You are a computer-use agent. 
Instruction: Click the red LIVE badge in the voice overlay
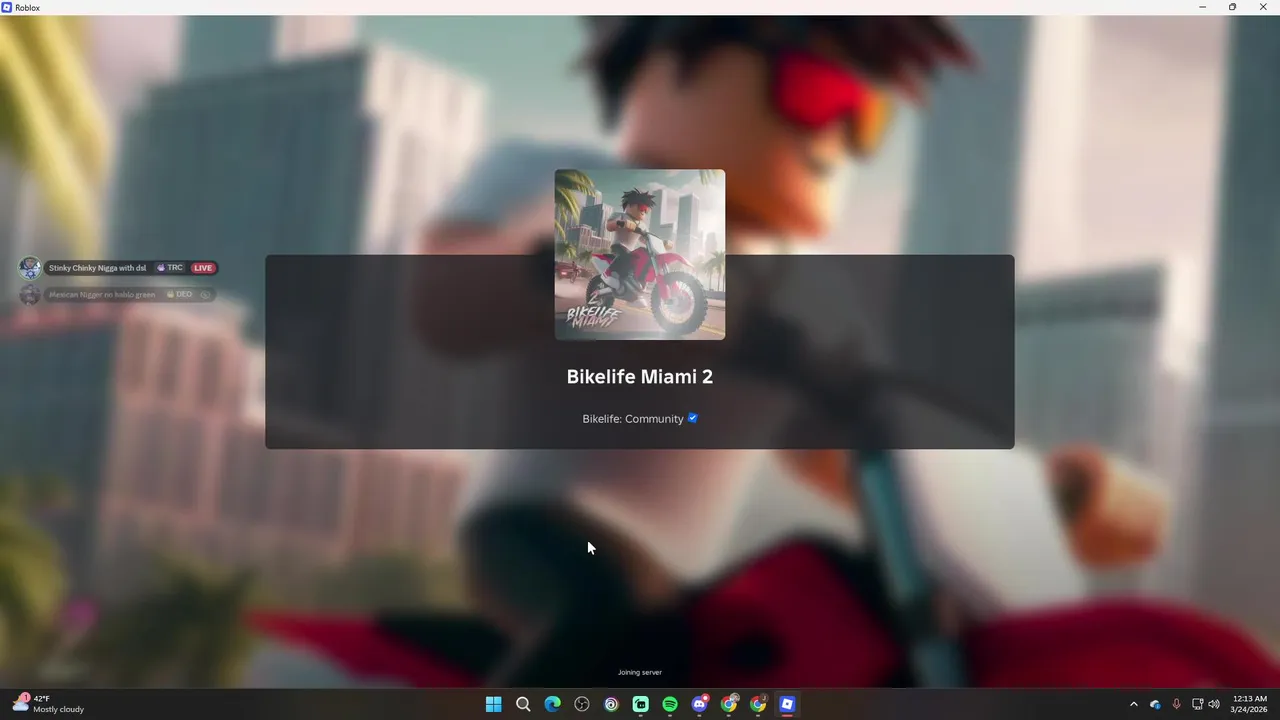click(x=203, y=268)
